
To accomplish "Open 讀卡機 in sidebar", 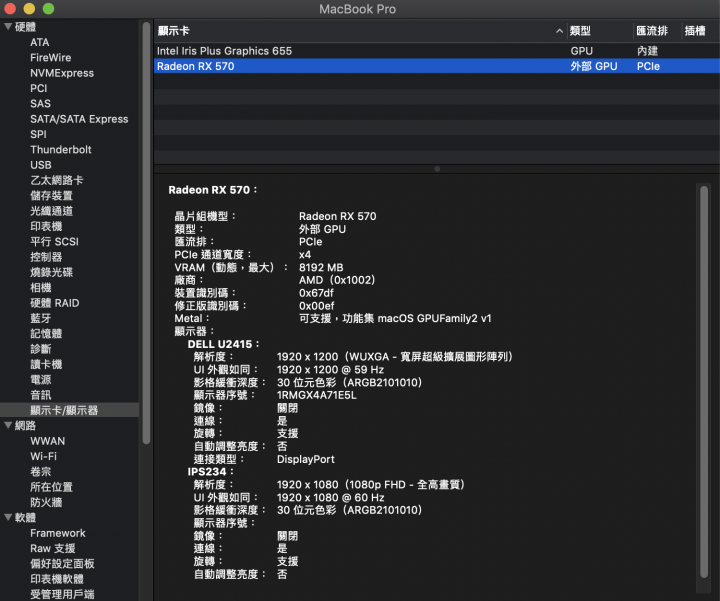I will pos(46,364).
